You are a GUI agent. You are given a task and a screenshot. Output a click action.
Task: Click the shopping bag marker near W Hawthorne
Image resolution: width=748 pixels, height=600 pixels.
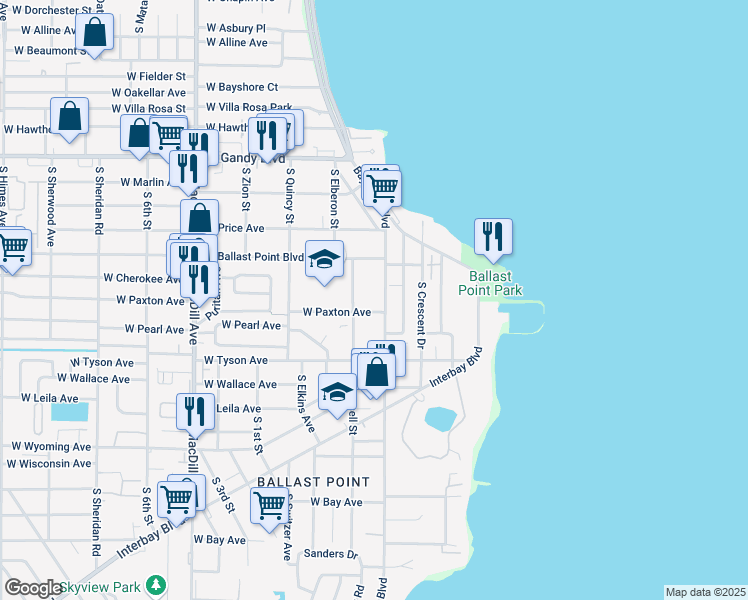[x=70, y=119]
